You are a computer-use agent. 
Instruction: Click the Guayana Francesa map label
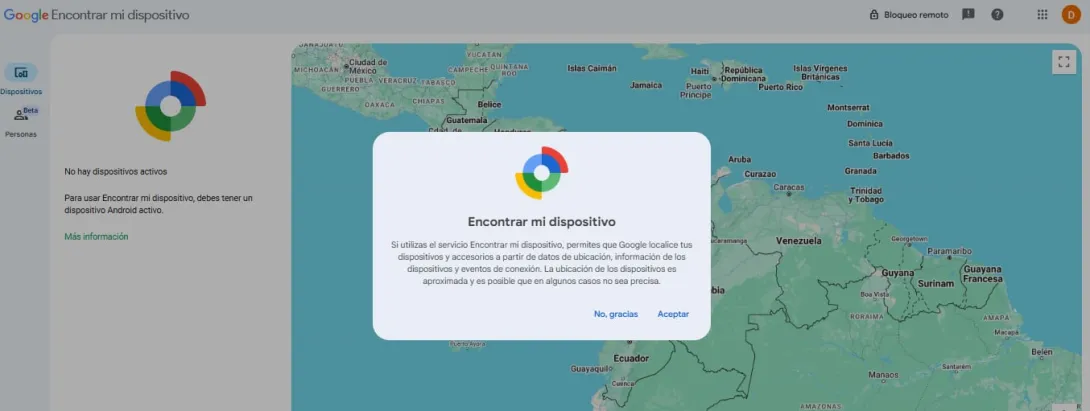[982, 273]
